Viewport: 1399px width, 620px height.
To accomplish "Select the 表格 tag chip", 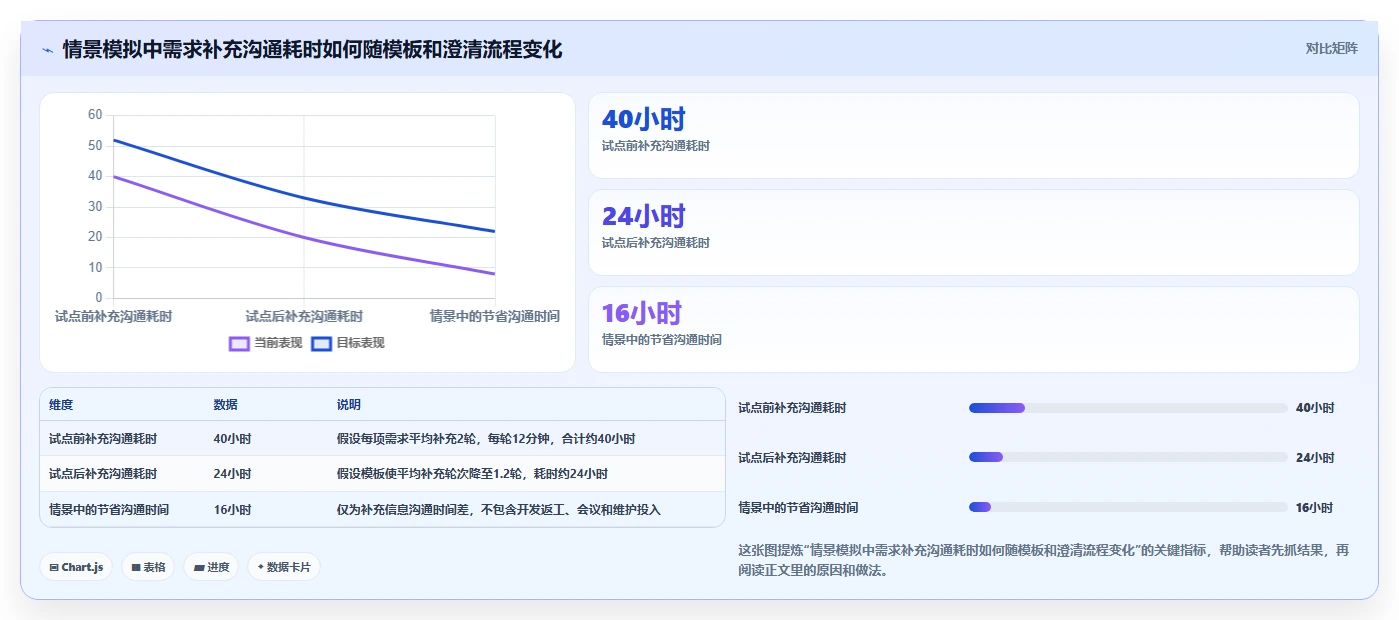I will (x=148, y=567).
